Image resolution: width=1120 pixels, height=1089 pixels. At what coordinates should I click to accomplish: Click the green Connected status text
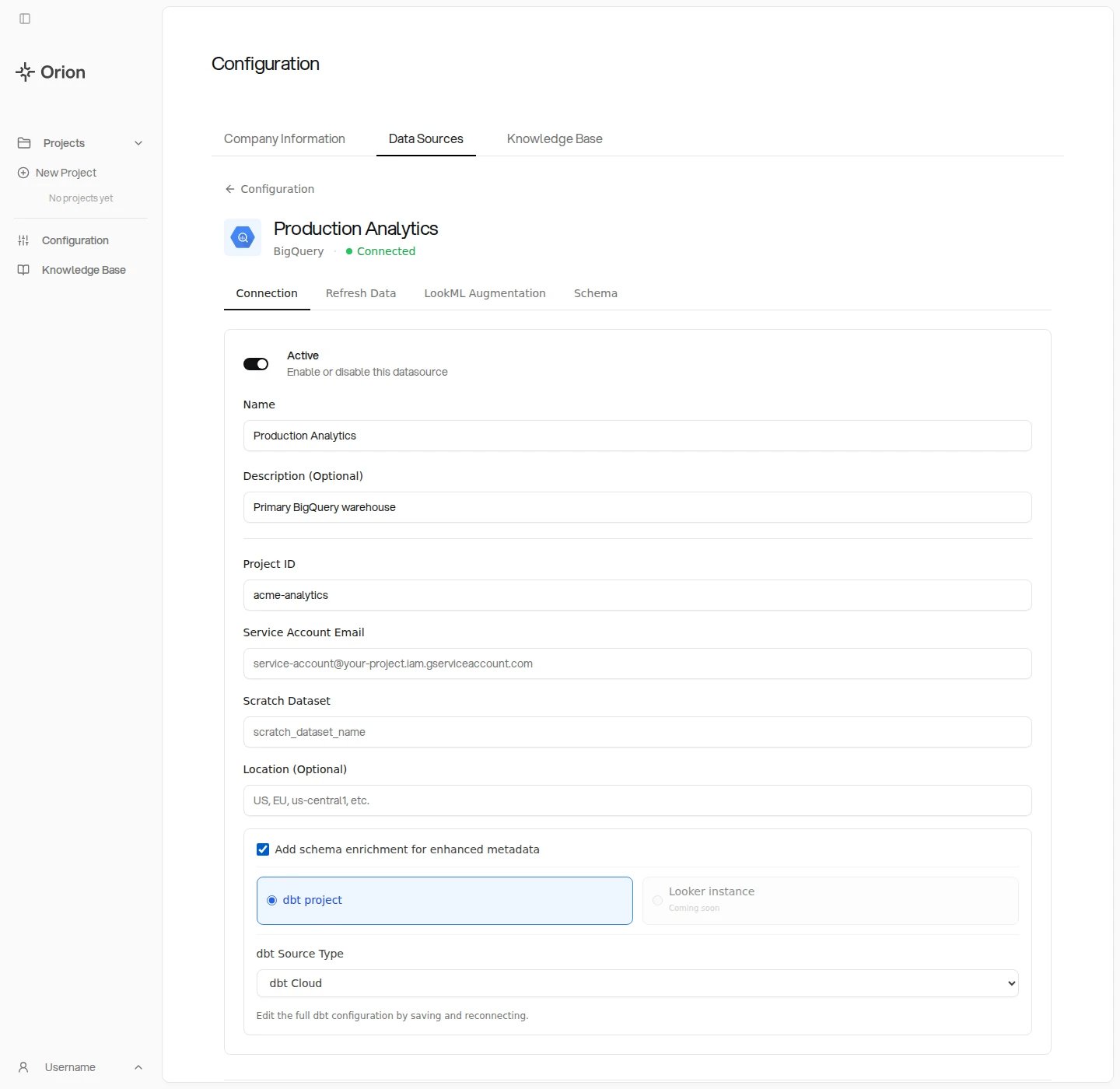[x=386, y=251]
